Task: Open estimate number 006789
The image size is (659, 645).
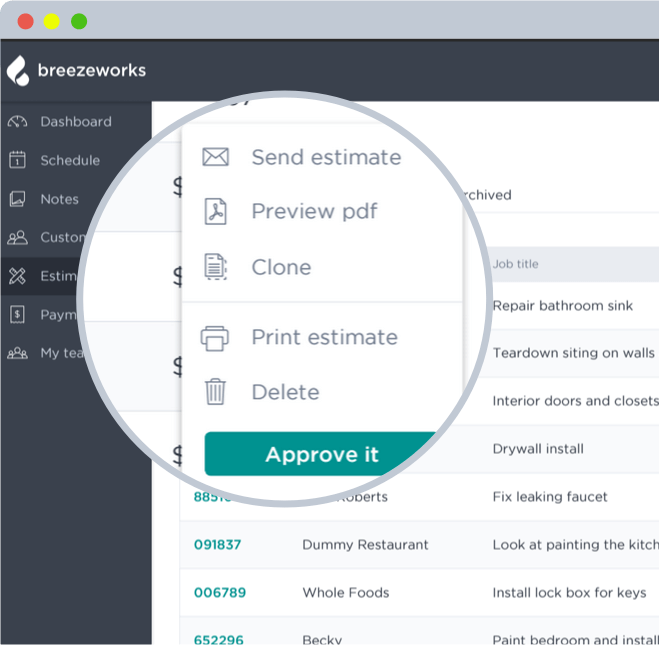Action: 220,592
